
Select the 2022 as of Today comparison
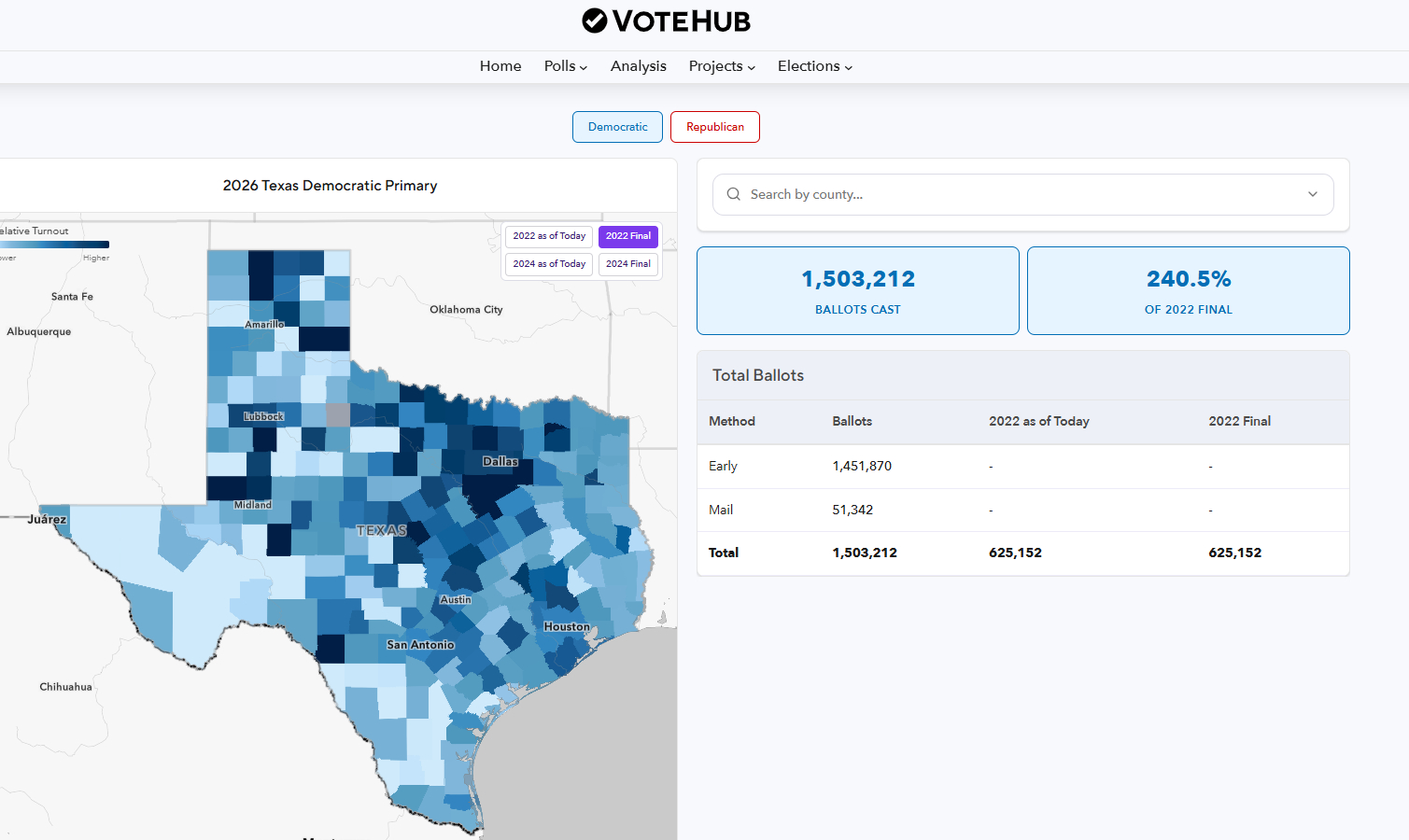coord(549,236)
